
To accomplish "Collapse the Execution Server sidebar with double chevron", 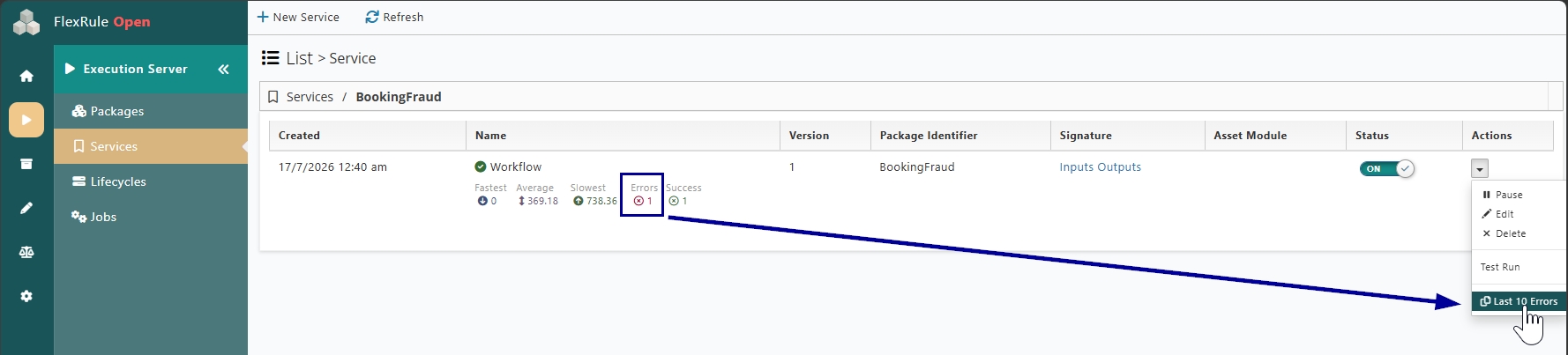I will [x=223, y=69].
